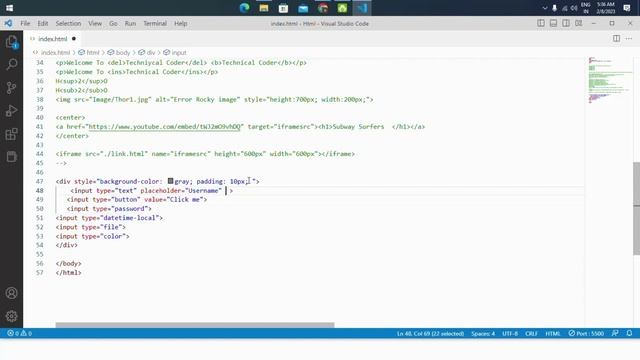Open the Go menu
The height and width of the screenshot is (360, 640).
pos(113,23)
